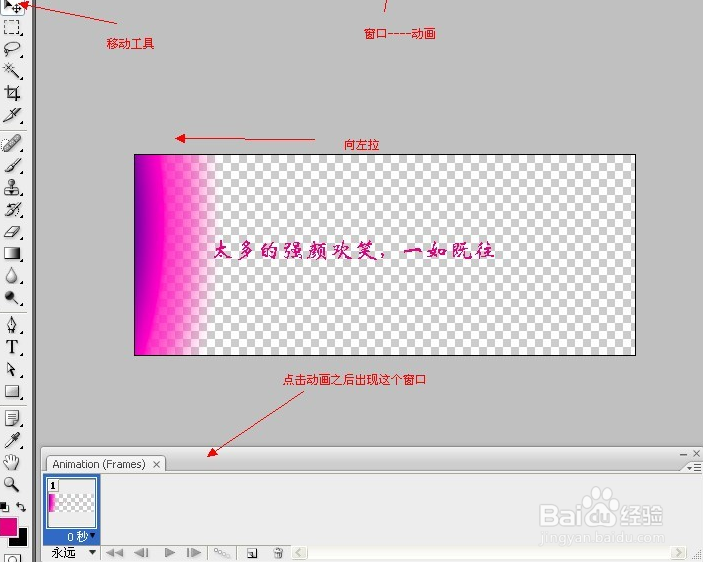Viewport: 703px width, 562px height.
Task: Open the black background color picker
Action: point(22,540)
